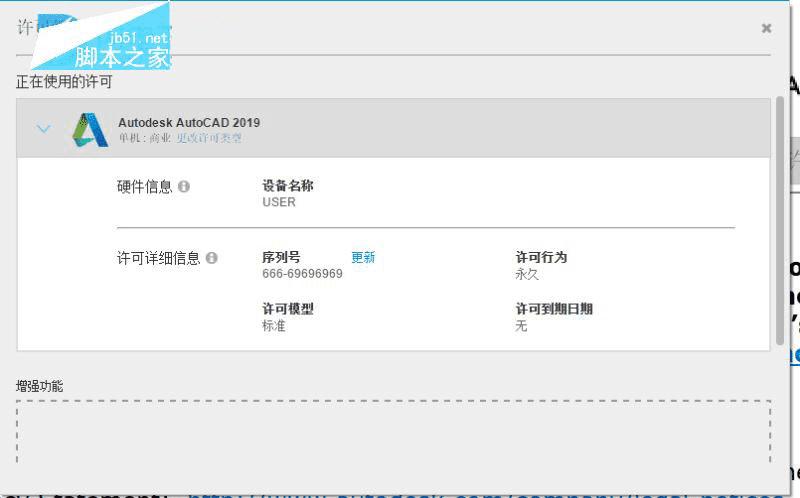This screenshot has width=800, height=498.
Task: Click the 许可到期日期 label
Action: (554, 309)
